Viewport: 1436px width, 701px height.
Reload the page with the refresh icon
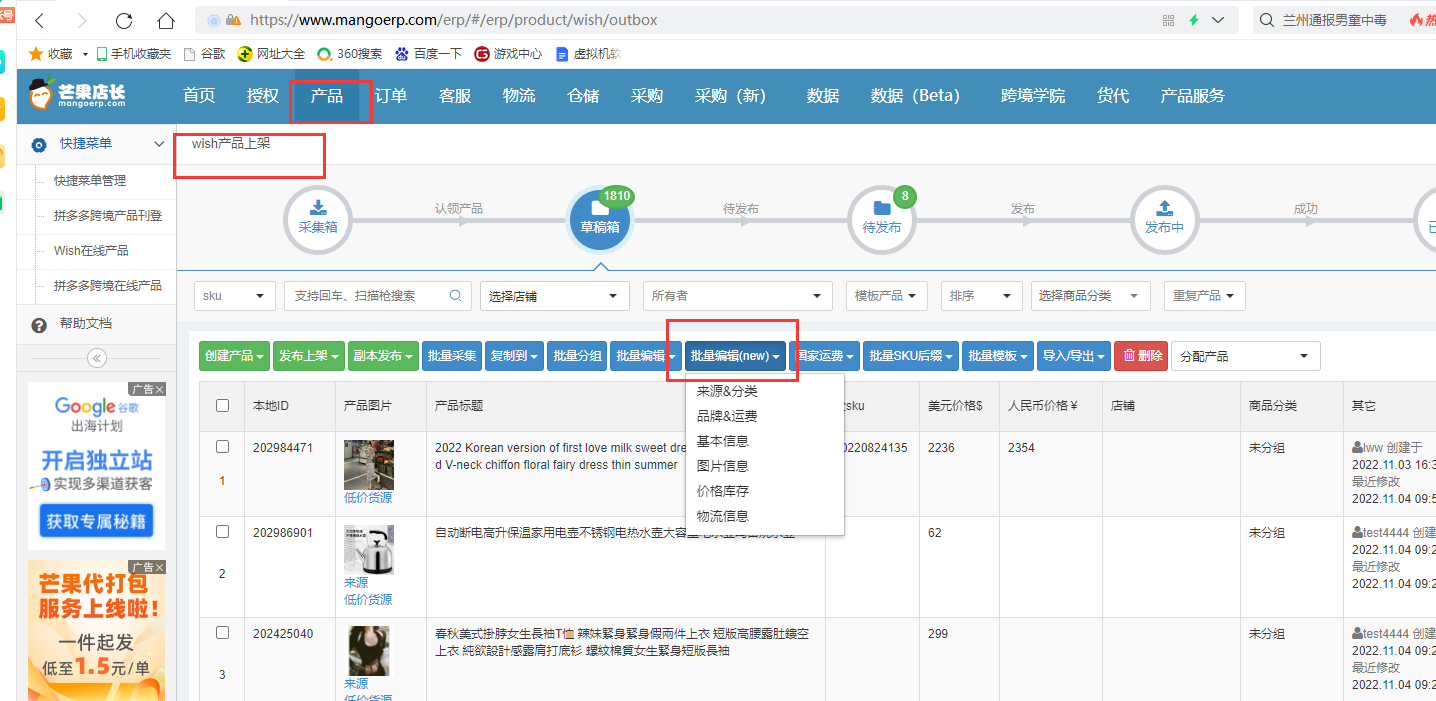coord(124,20)
